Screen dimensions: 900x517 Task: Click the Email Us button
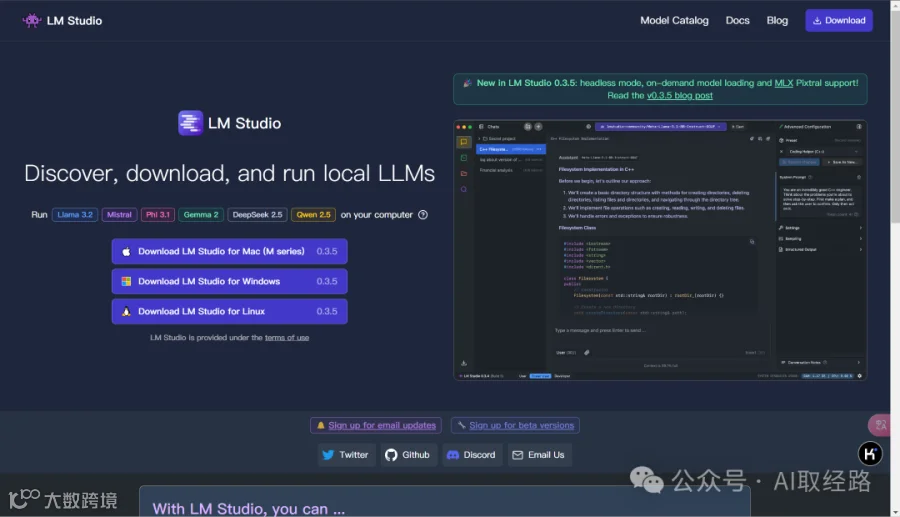coord(539,455)
